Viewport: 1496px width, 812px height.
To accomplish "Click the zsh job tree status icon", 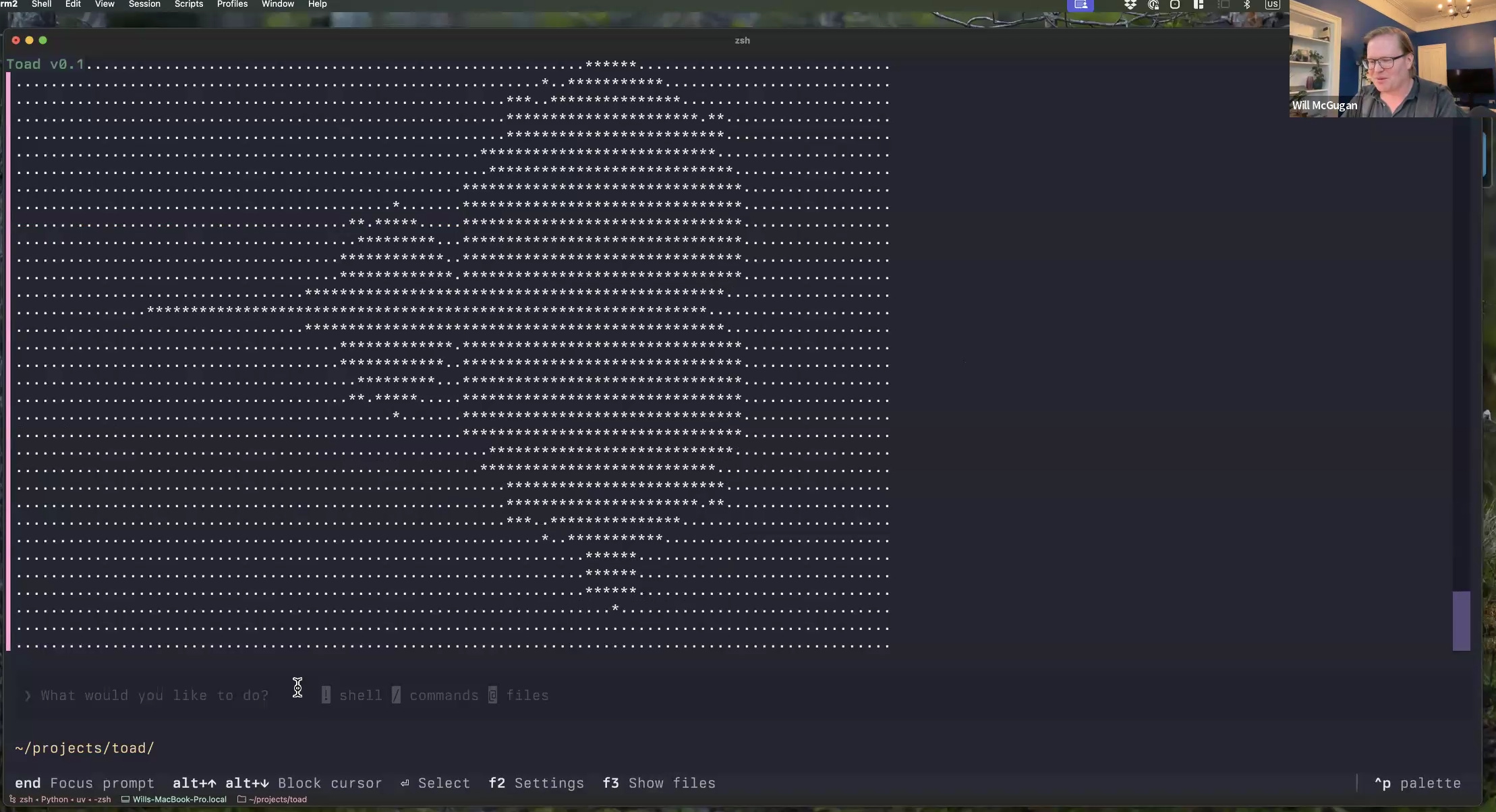I will click(x=12, y=799).
